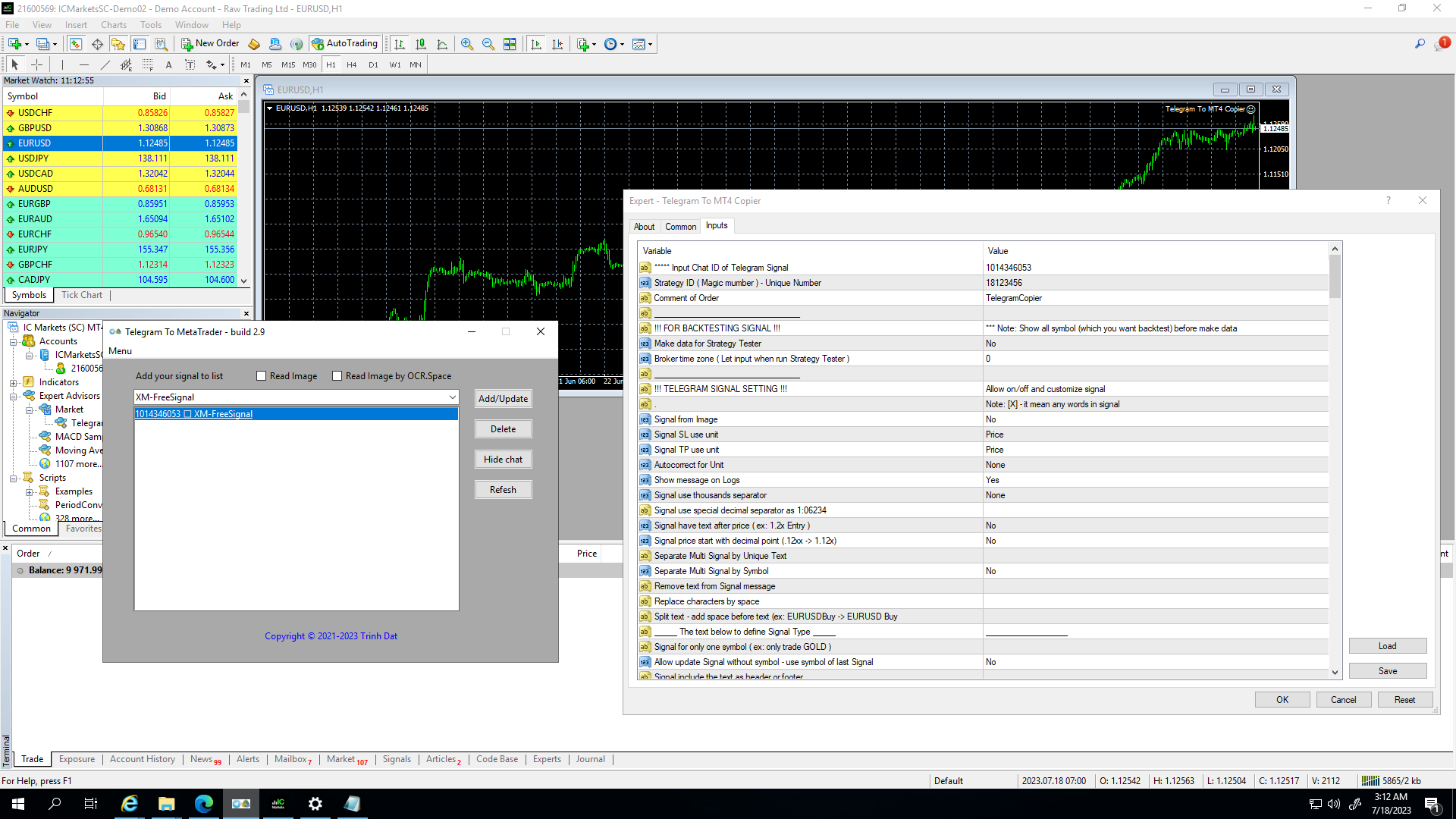The height and width of the screenshot is (819, 1456).
Task: Collapse the Expert Advisors tree node
Action: tap(14, 396)
